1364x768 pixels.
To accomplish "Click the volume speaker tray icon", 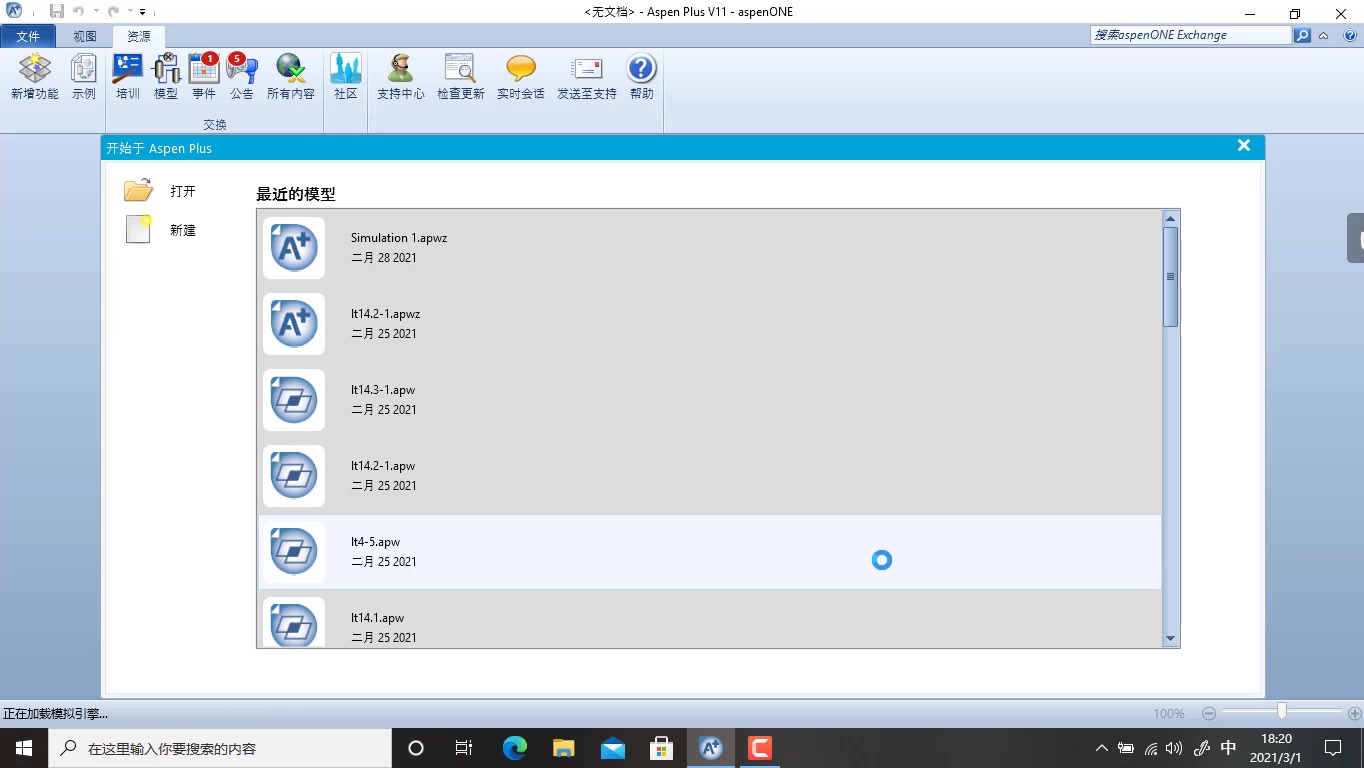I will pos(1174,748).
